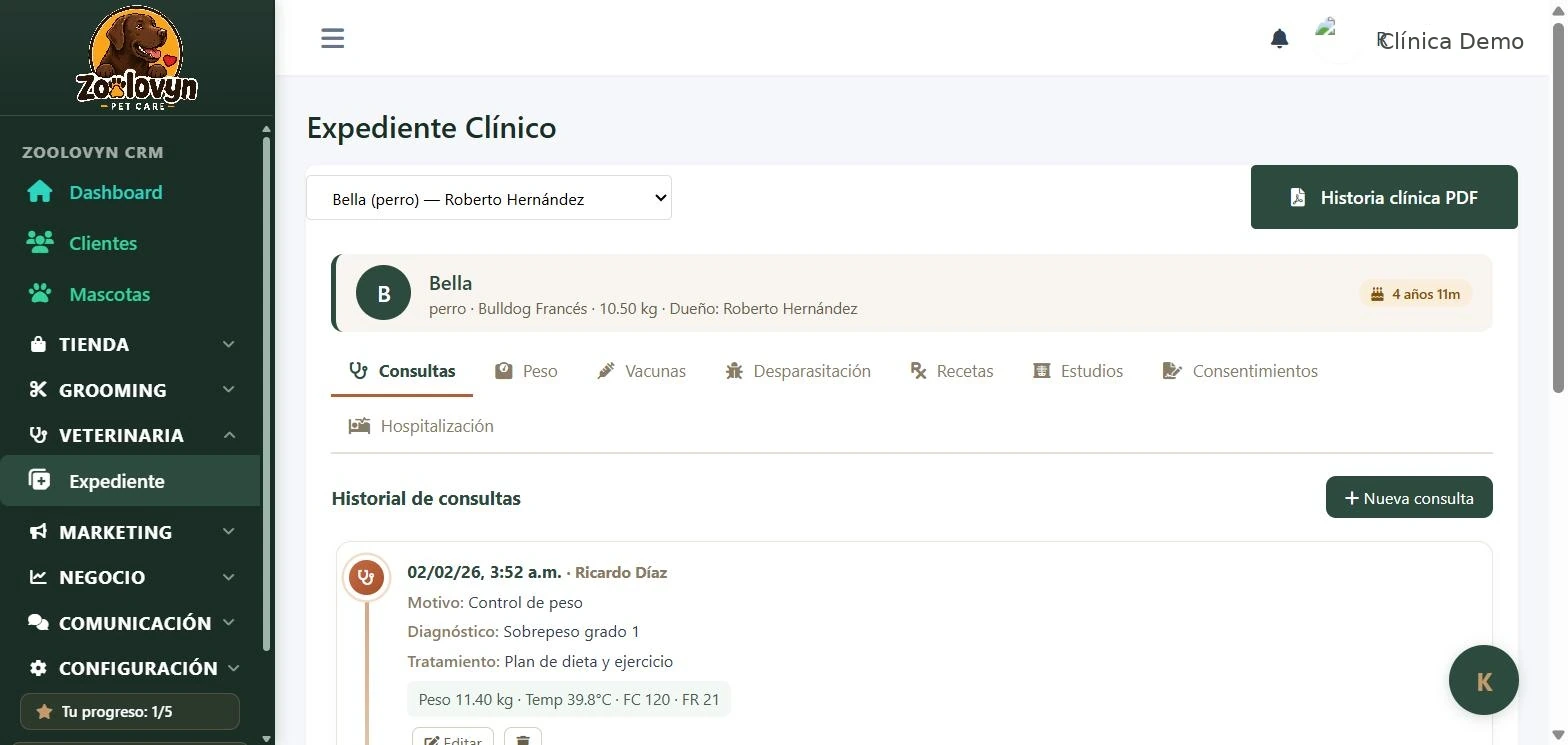Open the Hospitalización tab
1568x745 pixels.
pyautogui.click(x=421, y=426)
